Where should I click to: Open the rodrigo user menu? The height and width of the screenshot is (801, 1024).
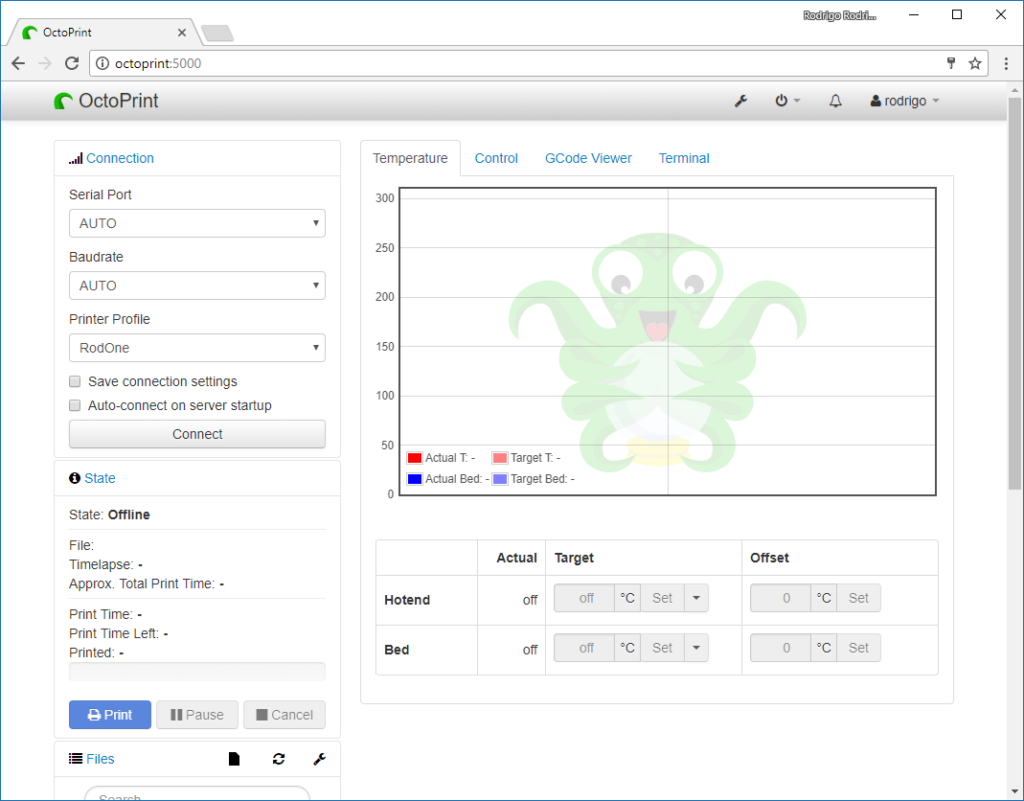coord(904,101)
